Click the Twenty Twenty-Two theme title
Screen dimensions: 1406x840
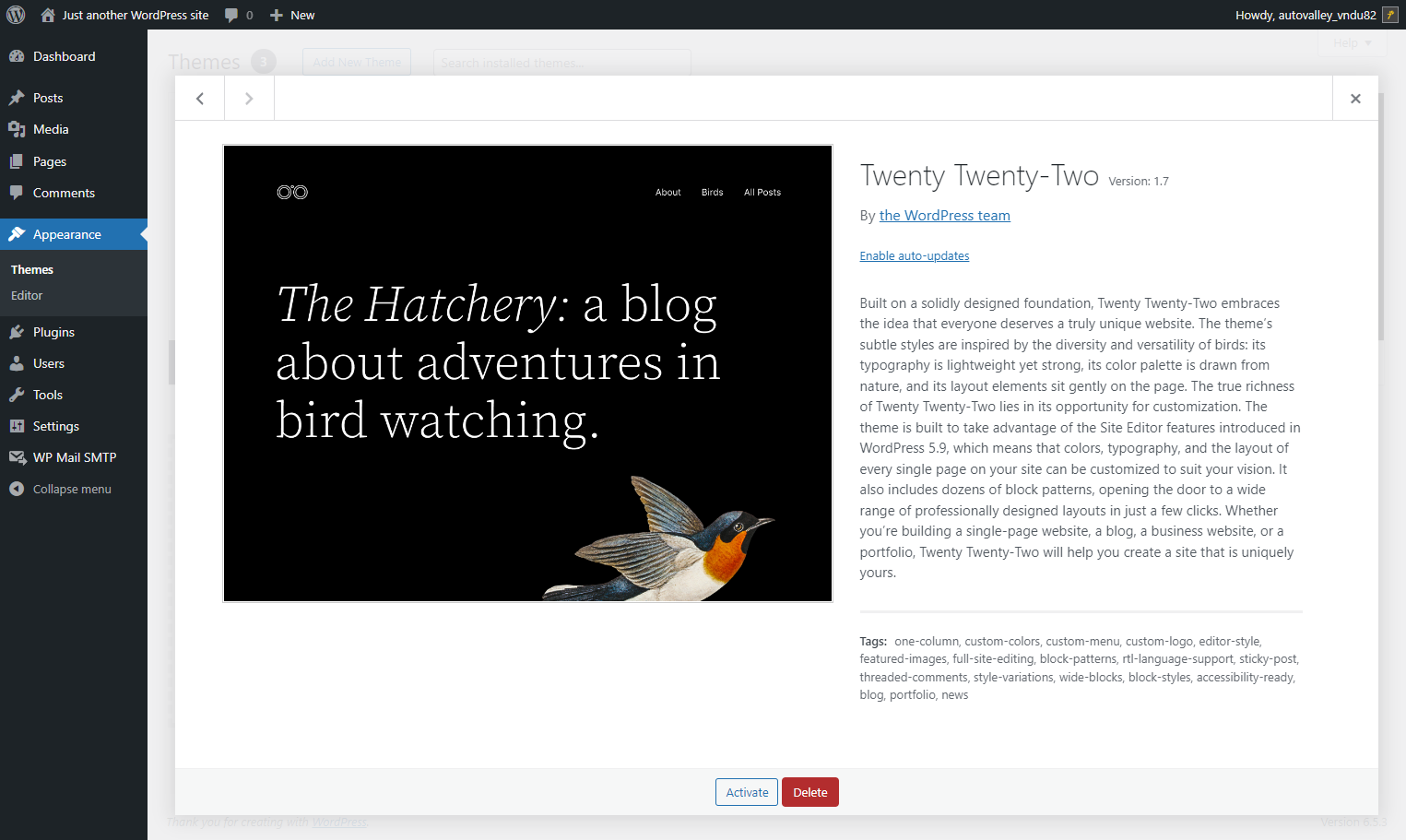(979, 175)
